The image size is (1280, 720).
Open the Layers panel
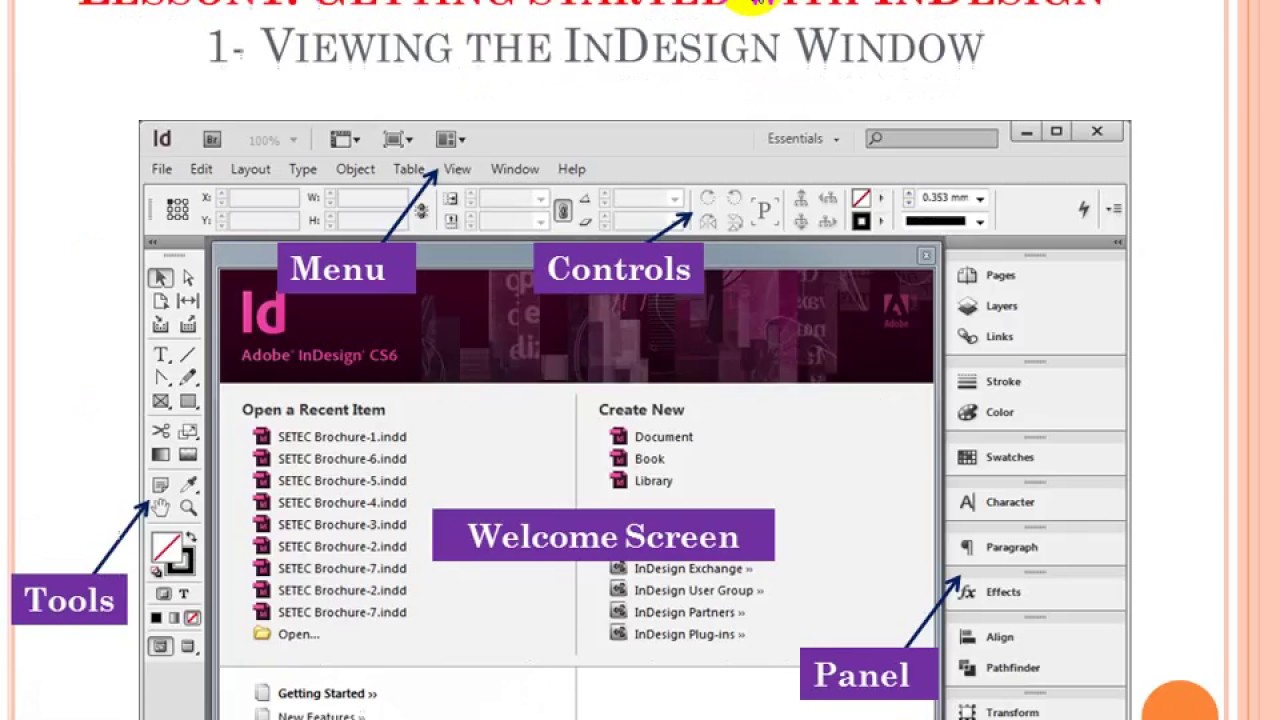tap(990, 306)
